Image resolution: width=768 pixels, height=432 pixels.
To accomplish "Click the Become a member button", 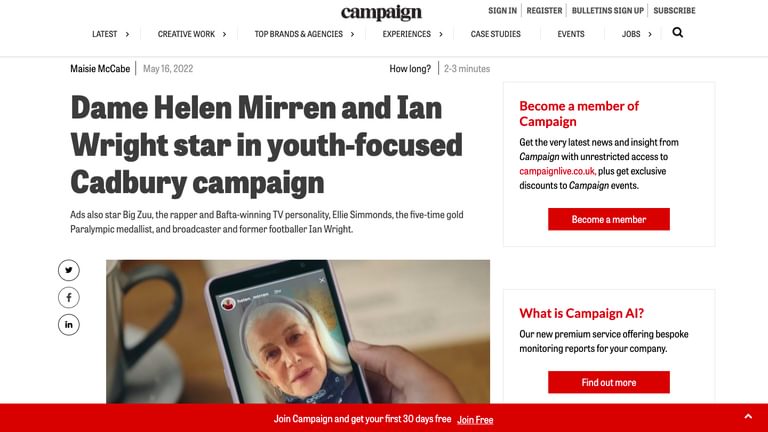I will pyautogui.click(x=609, y=219).
